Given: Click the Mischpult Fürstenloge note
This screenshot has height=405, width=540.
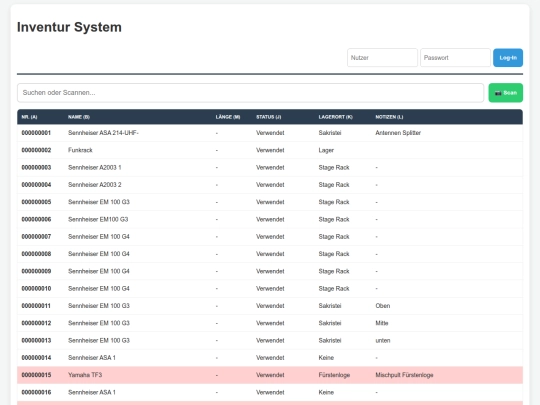Looking at the screenshot, I should point(404,375).
